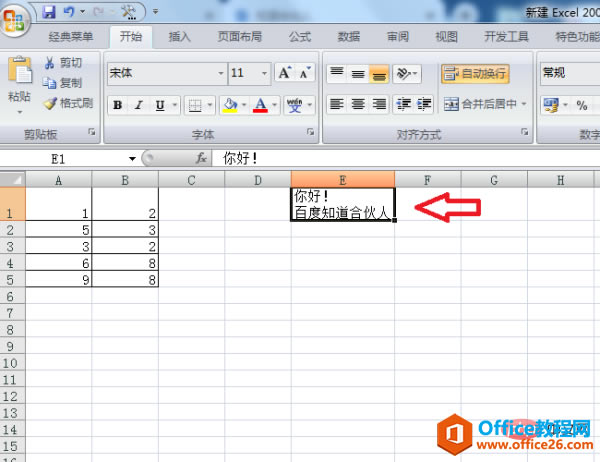Viewport: 600px width, 462px height.
Task: Click the Insert Function fx icon
Action: tap(201, 158)
